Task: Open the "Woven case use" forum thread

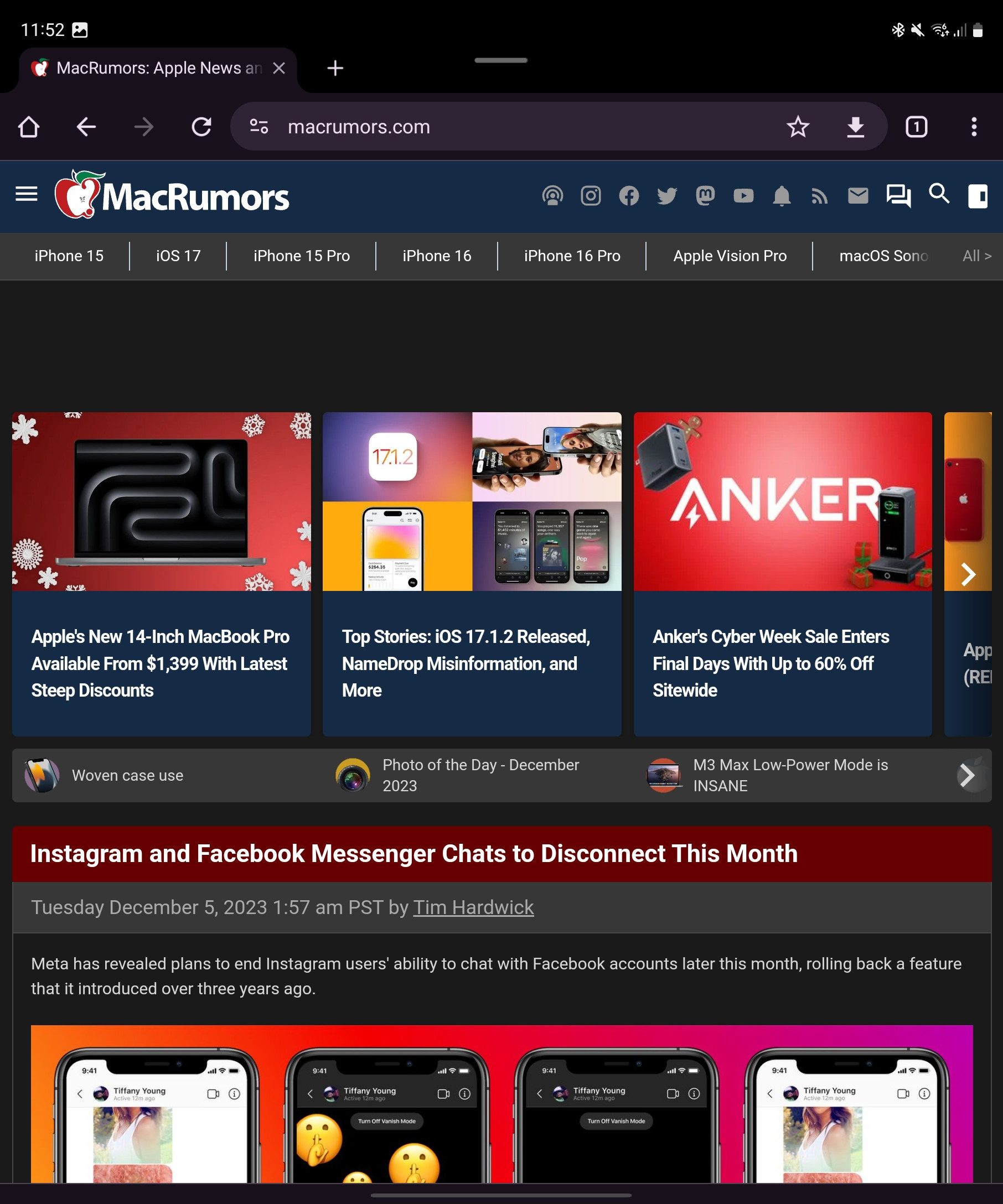Action: point(127,775)
